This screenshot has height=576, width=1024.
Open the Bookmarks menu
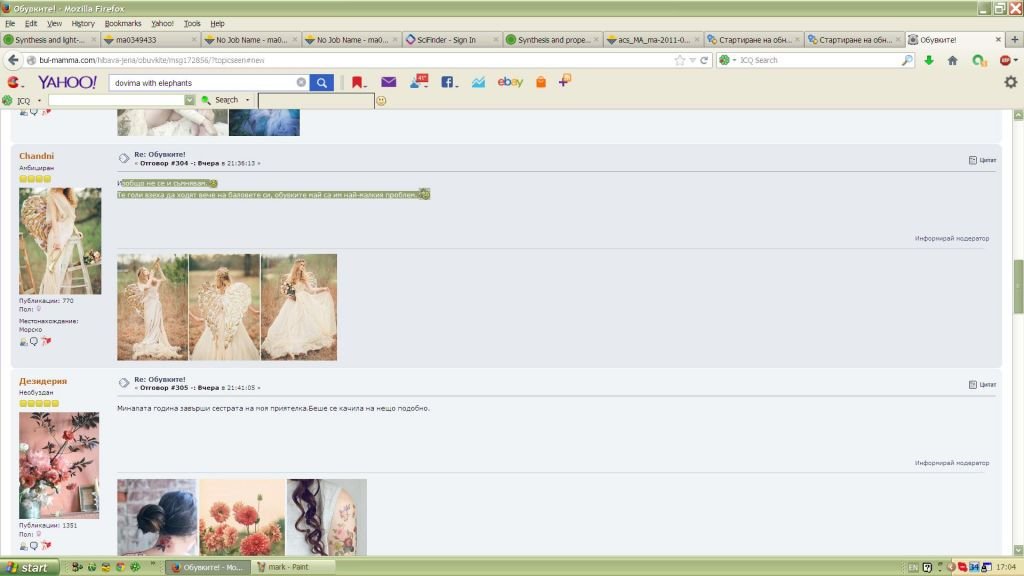[123, 23]
